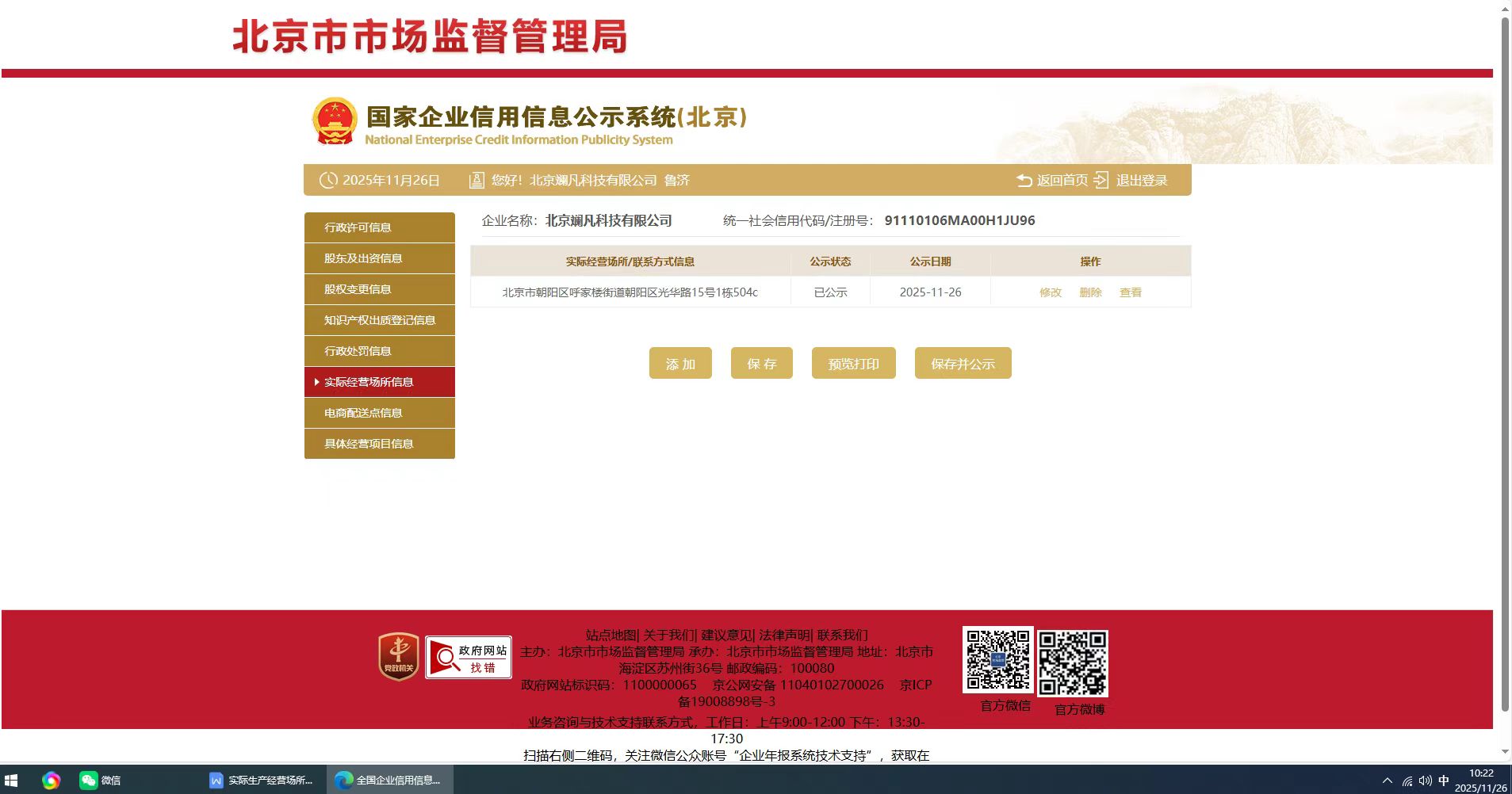Toggle the 中 input method indicator

1444,781
